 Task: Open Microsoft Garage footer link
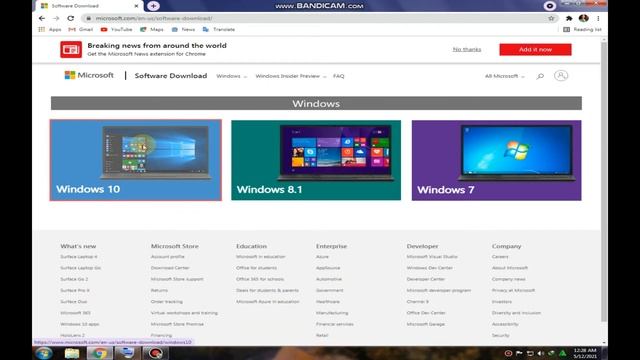[x=425, y=324]
